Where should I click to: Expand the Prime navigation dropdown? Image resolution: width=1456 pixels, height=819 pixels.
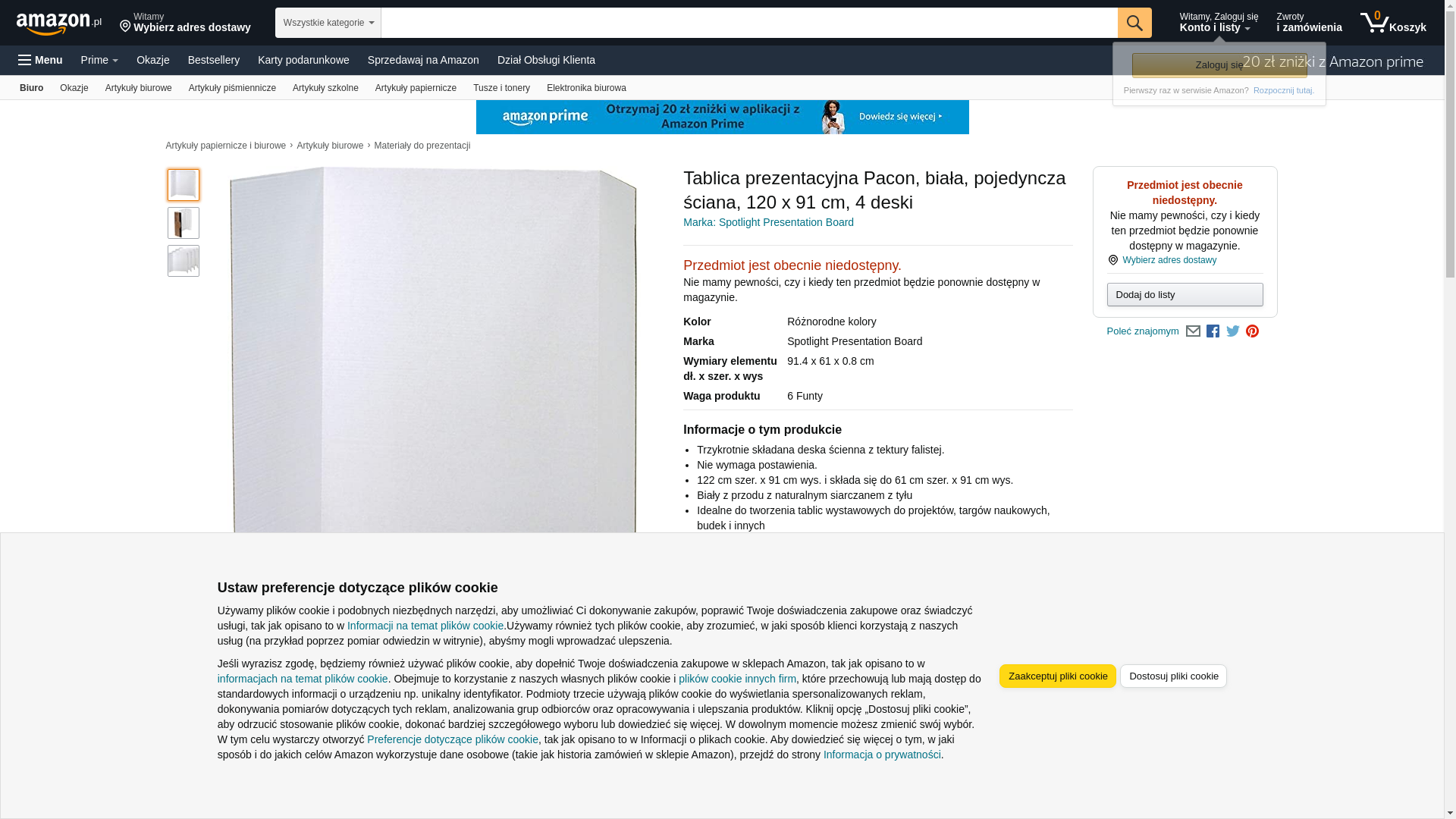(99, 60)
